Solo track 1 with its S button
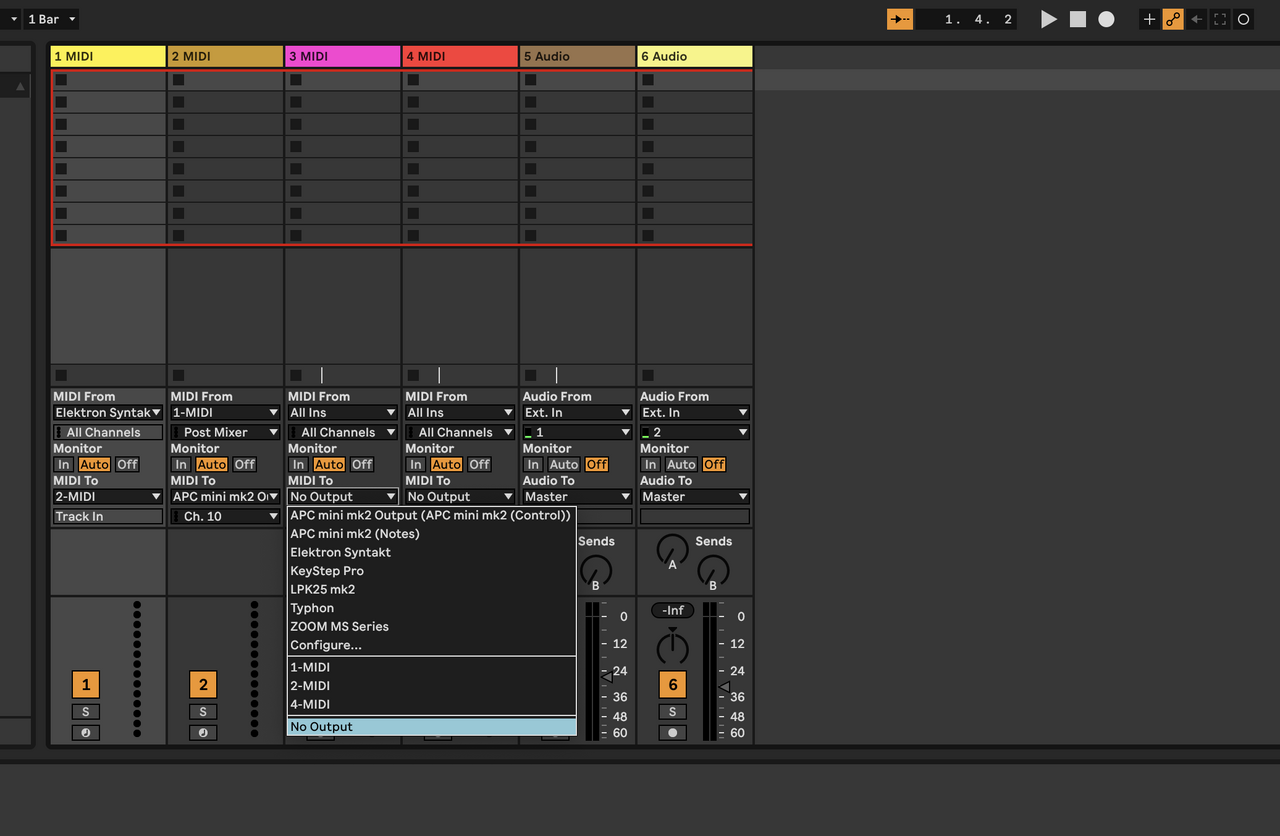 tap(85, 712)
